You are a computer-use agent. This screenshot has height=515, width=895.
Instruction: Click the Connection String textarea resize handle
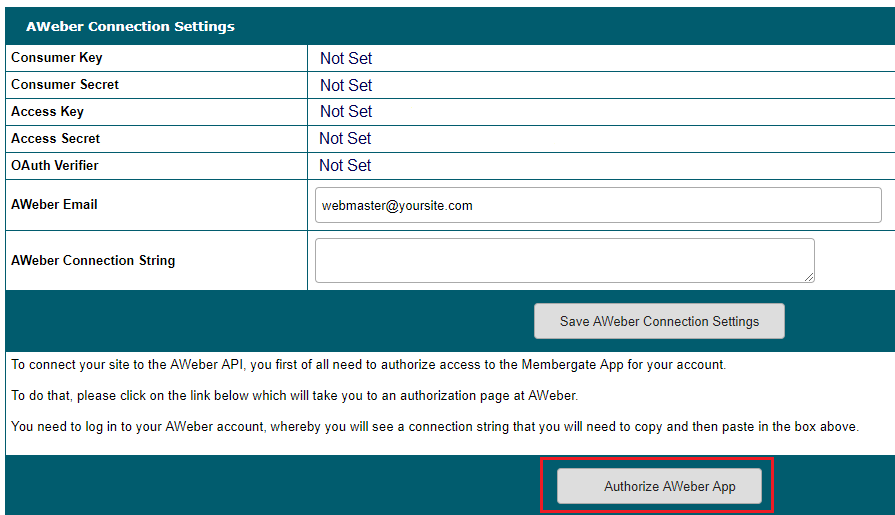click(808, 276)
